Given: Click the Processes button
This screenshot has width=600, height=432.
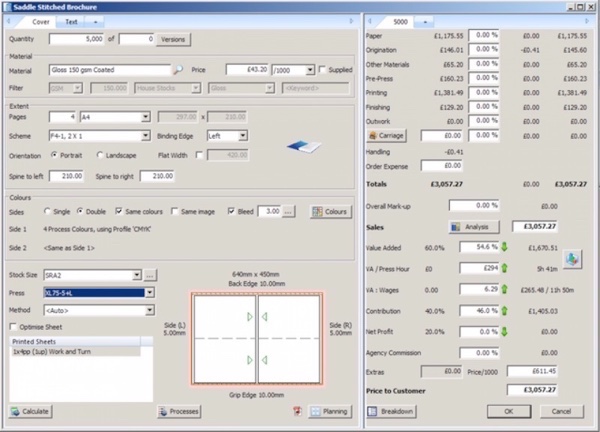Looking at the screenshot, I should 178,411.
